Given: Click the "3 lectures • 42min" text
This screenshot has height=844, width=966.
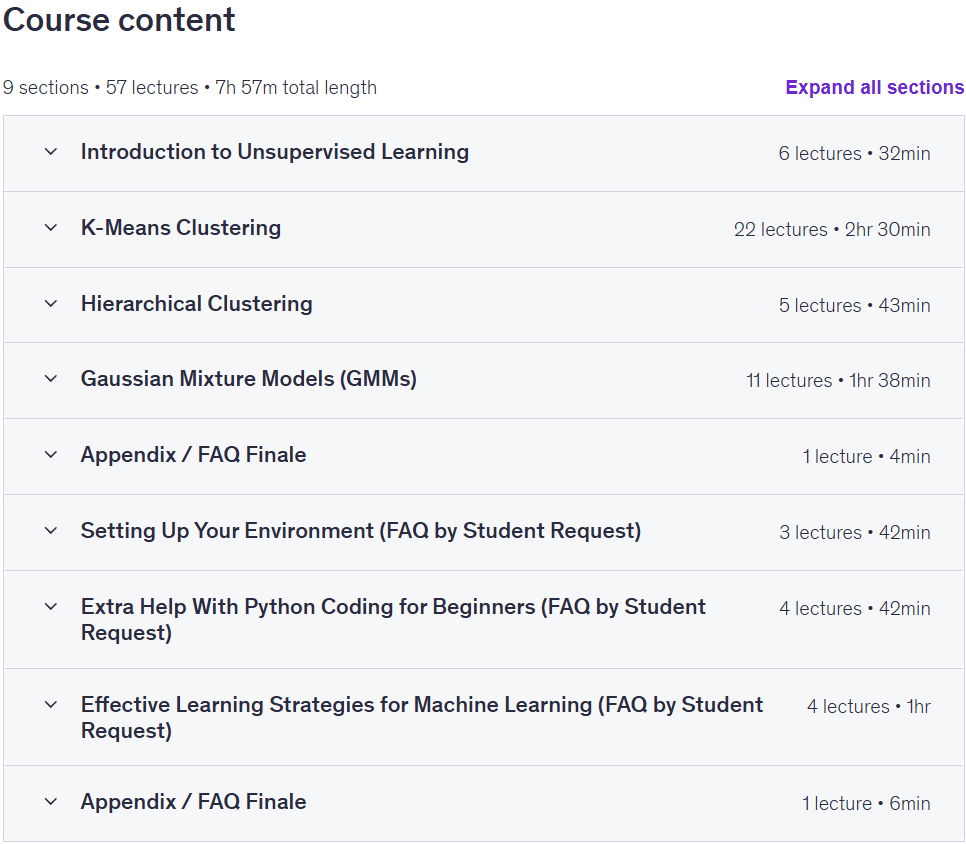Looking at the screenshot, I should pyautogui.click(x=855, y=532).
